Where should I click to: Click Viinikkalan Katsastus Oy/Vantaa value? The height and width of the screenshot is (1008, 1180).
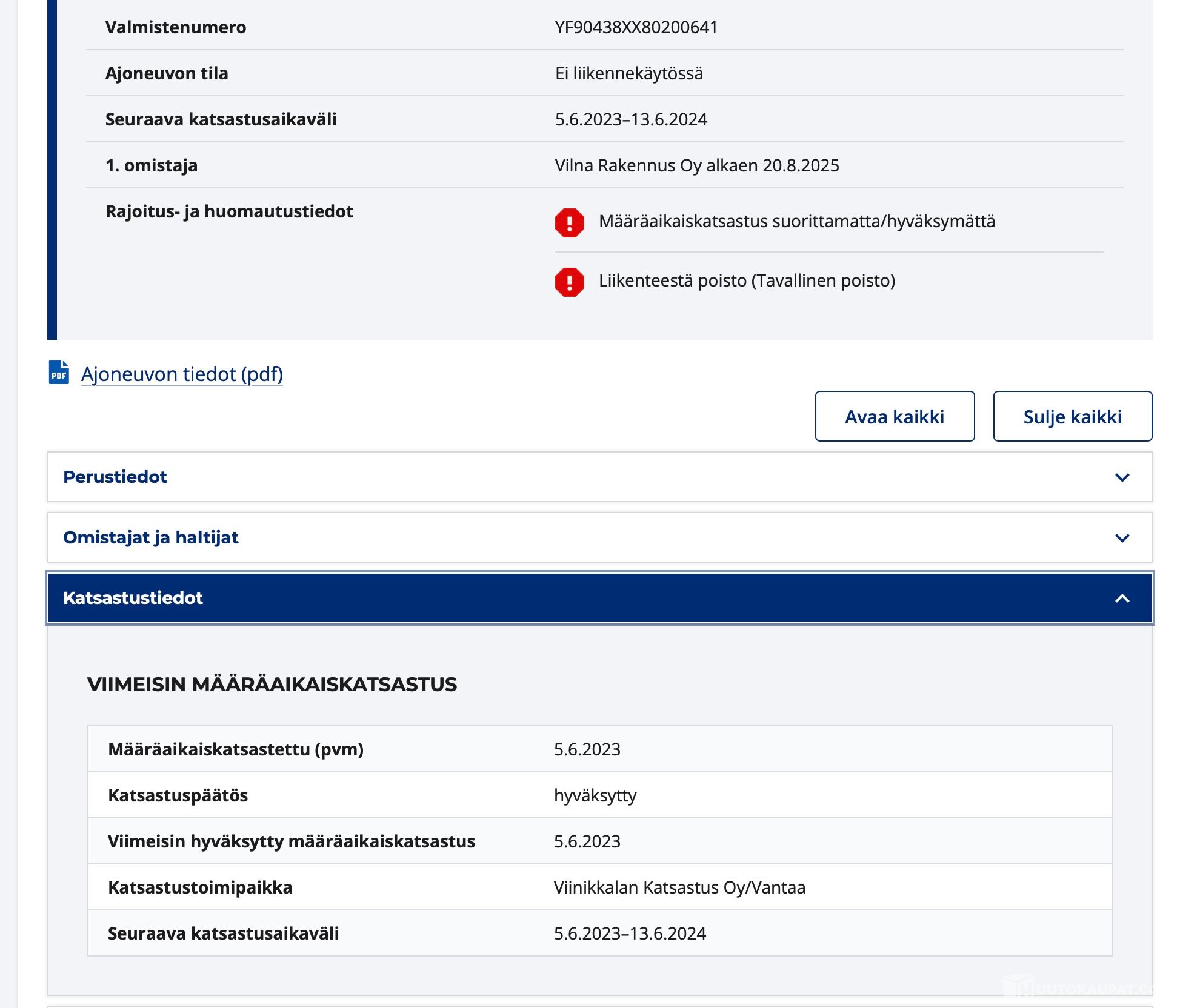[679, 887]
